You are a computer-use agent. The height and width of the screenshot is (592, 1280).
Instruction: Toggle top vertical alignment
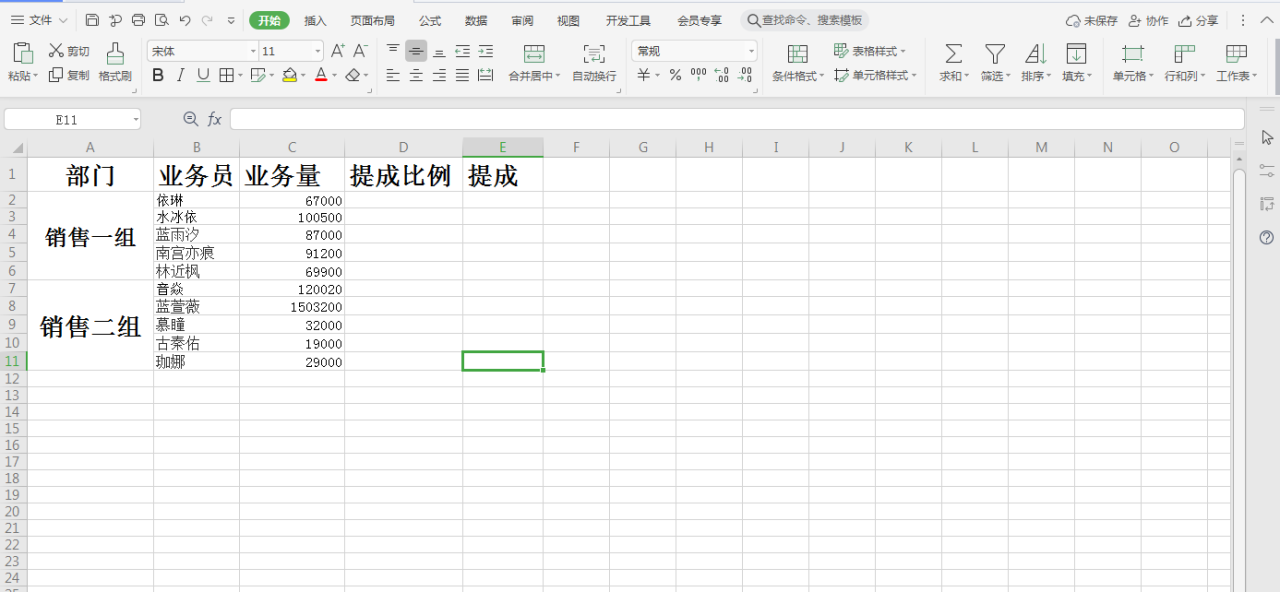pyautogui.click(x=393, y=51)
